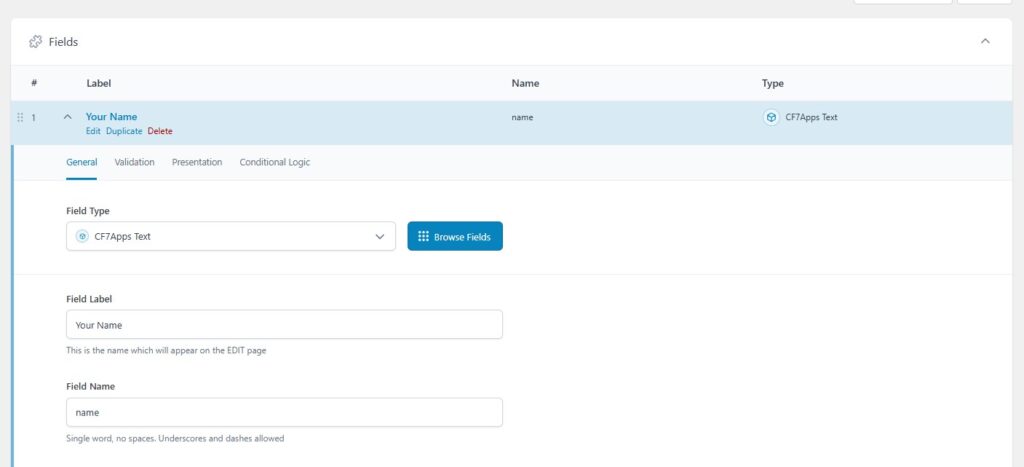Click the Fields puzzle piece icon
Image resolution: width=1024 pixels, height=467 pixels.
(x=36, y=42)
